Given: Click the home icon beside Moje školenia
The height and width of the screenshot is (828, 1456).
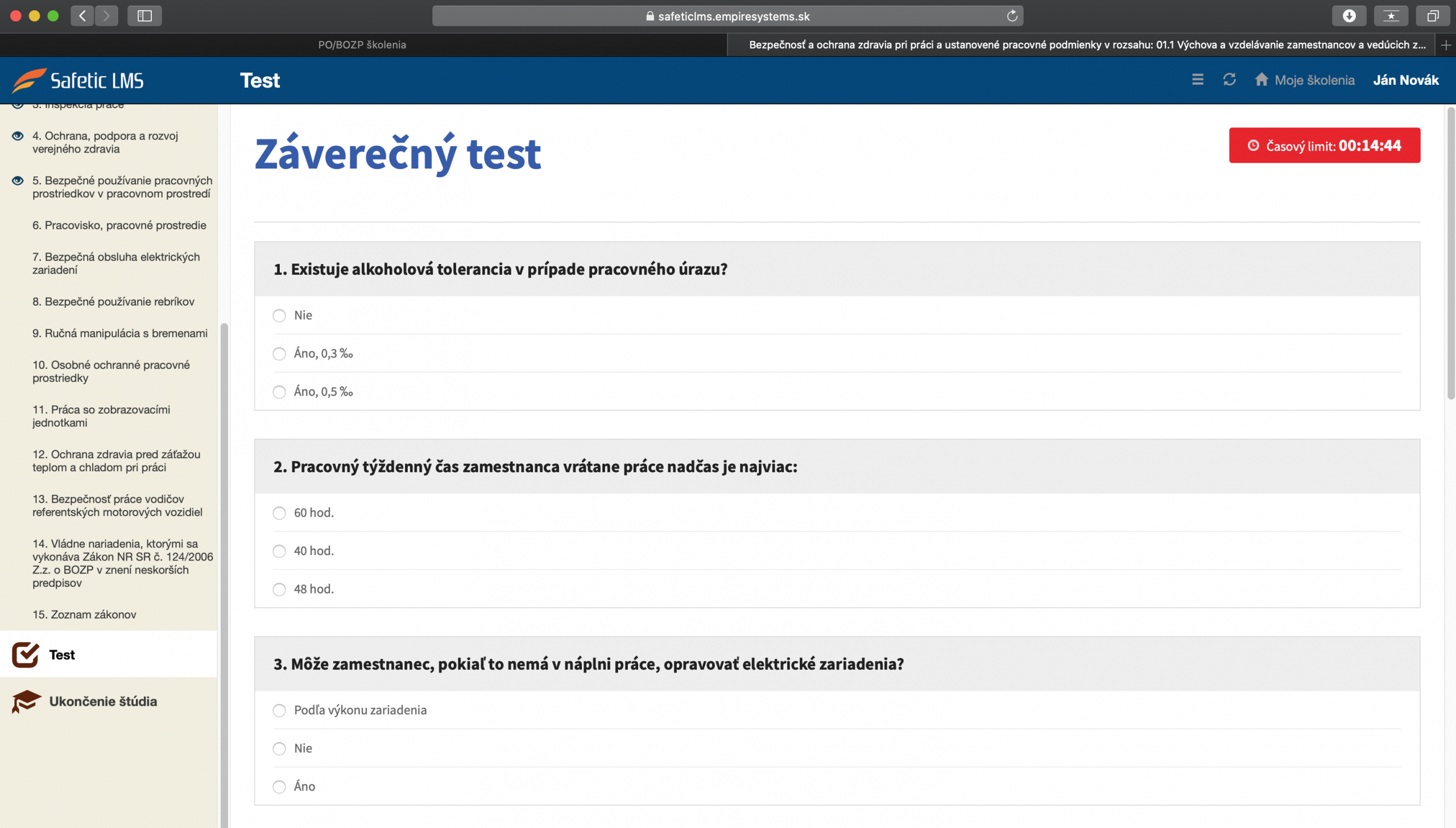Looking at the screenshot, I should pyautogui.click(x=1261, y=80).
